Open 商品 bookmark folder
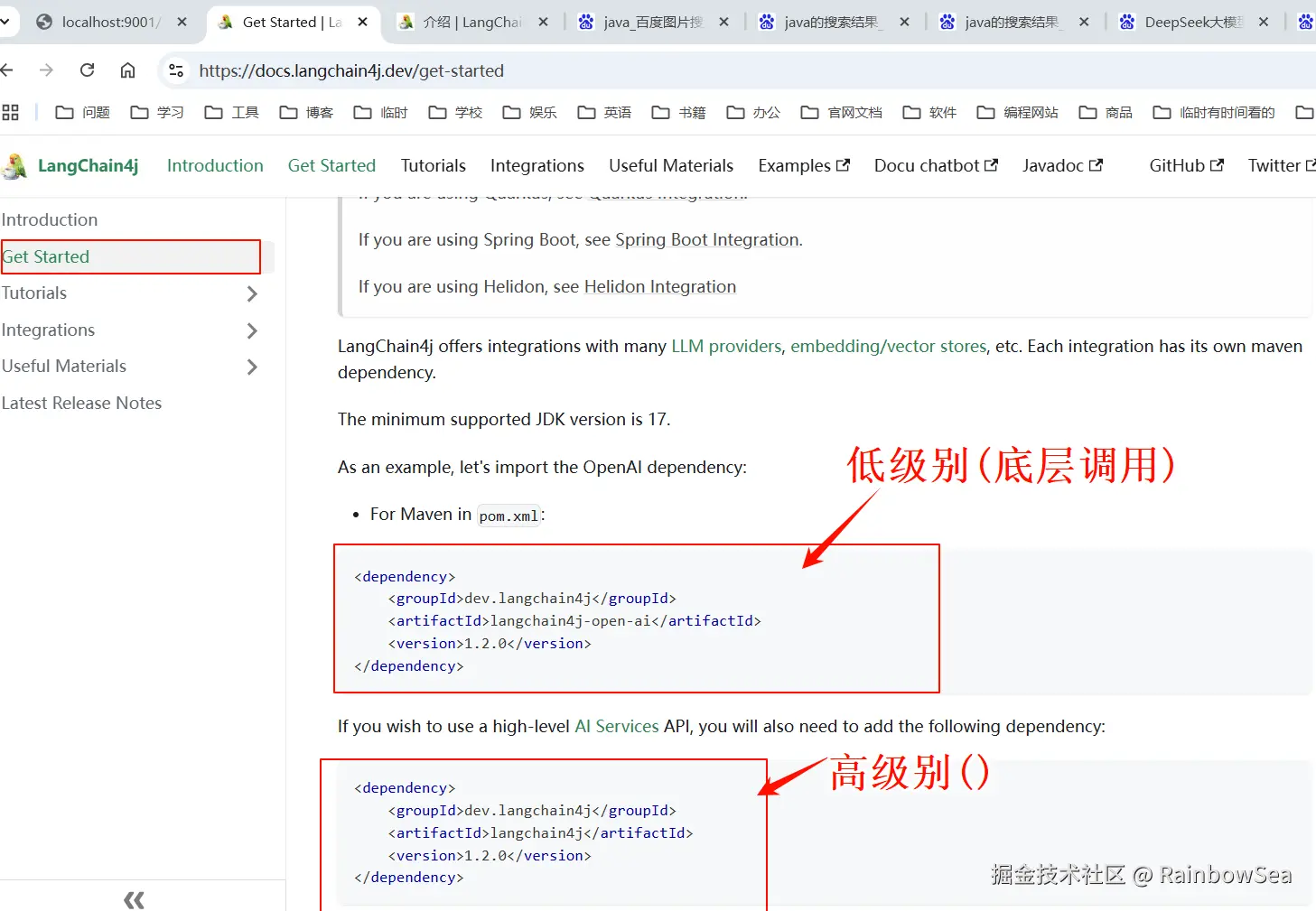The image size is (1316, 911). (1106, 112)
